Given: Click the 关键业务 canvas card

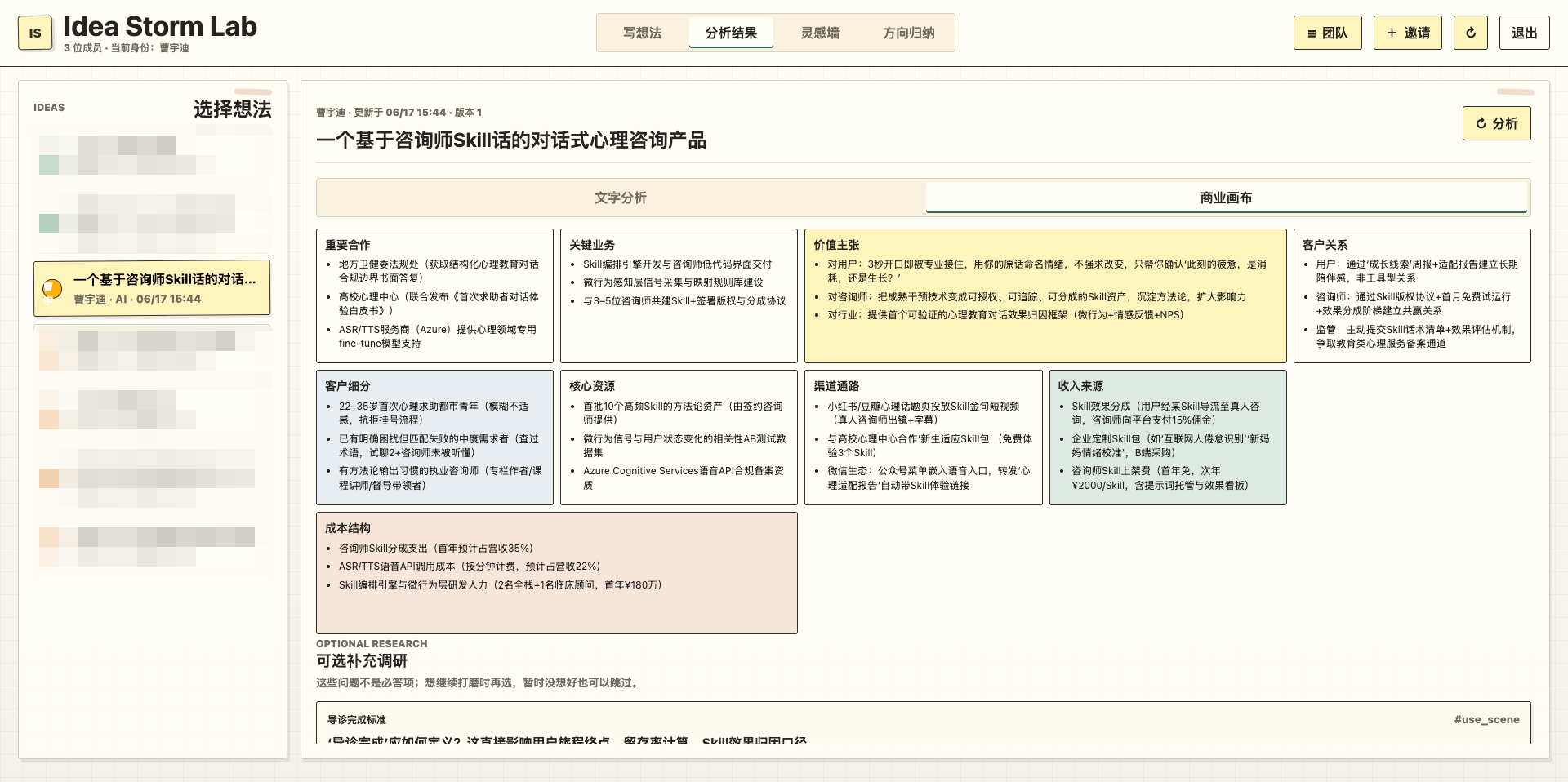Looking at the screenshot, I should pos(679,295).
